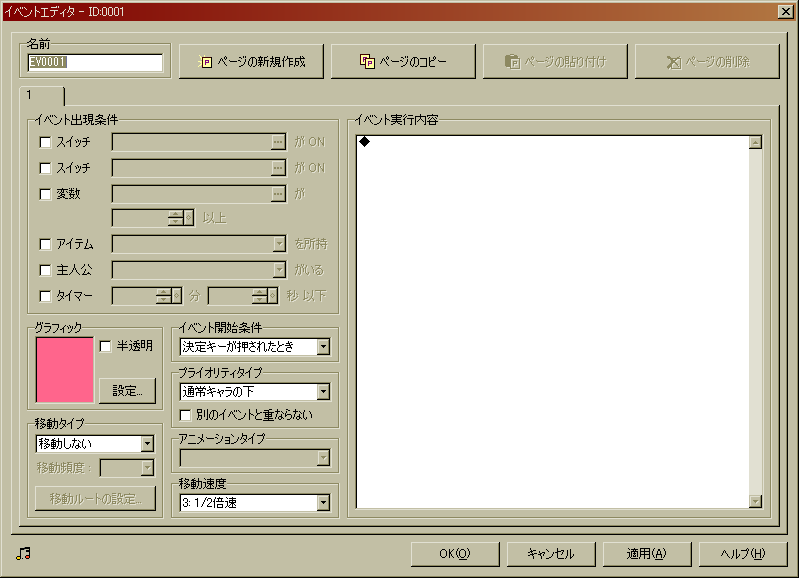Close the event editor window
Screen dimensions: 799x578
785,11
